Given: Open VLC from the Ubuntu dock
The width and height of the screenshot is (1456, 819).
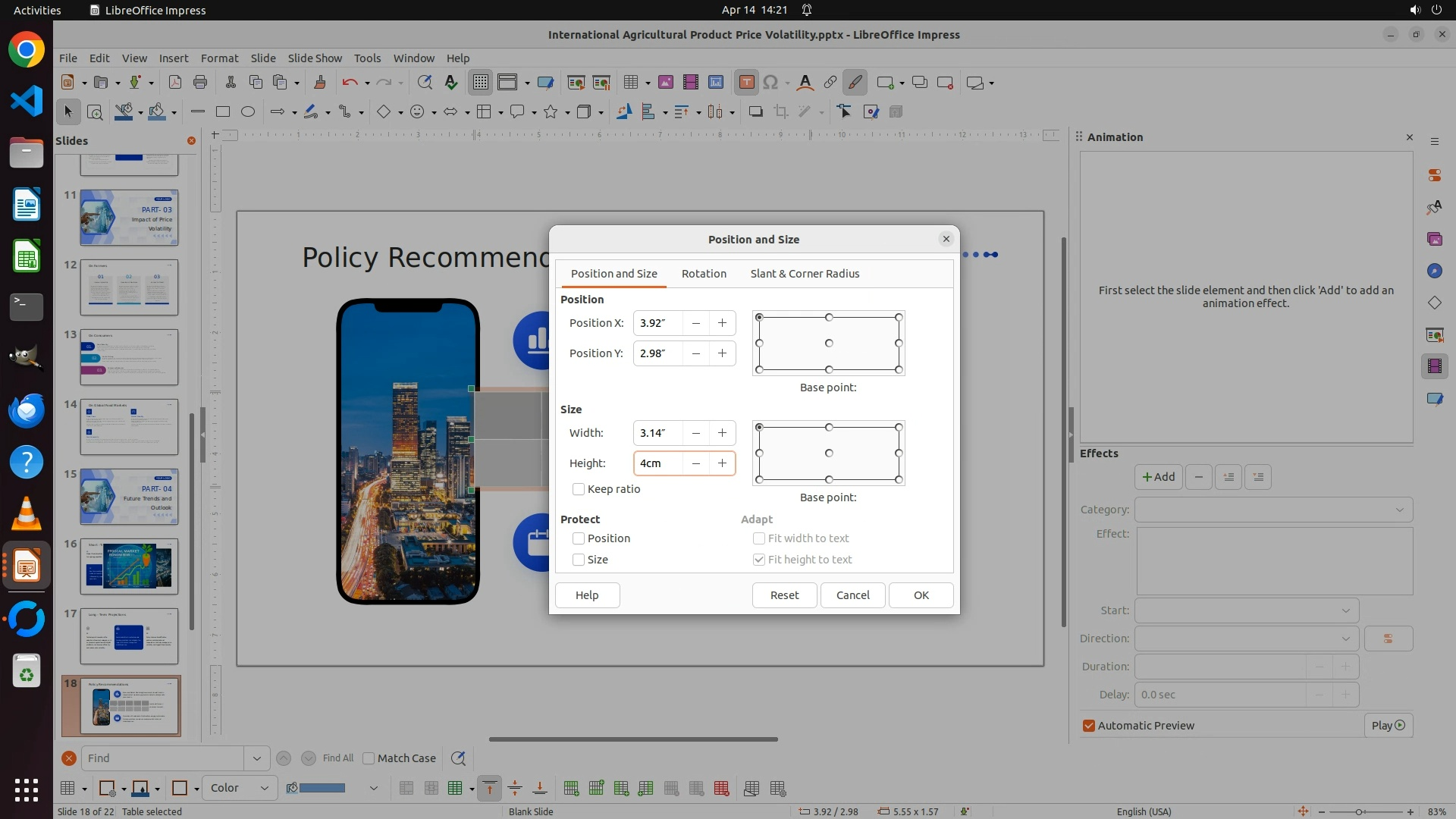Looking at the screenshot, I should pos(27,513).
